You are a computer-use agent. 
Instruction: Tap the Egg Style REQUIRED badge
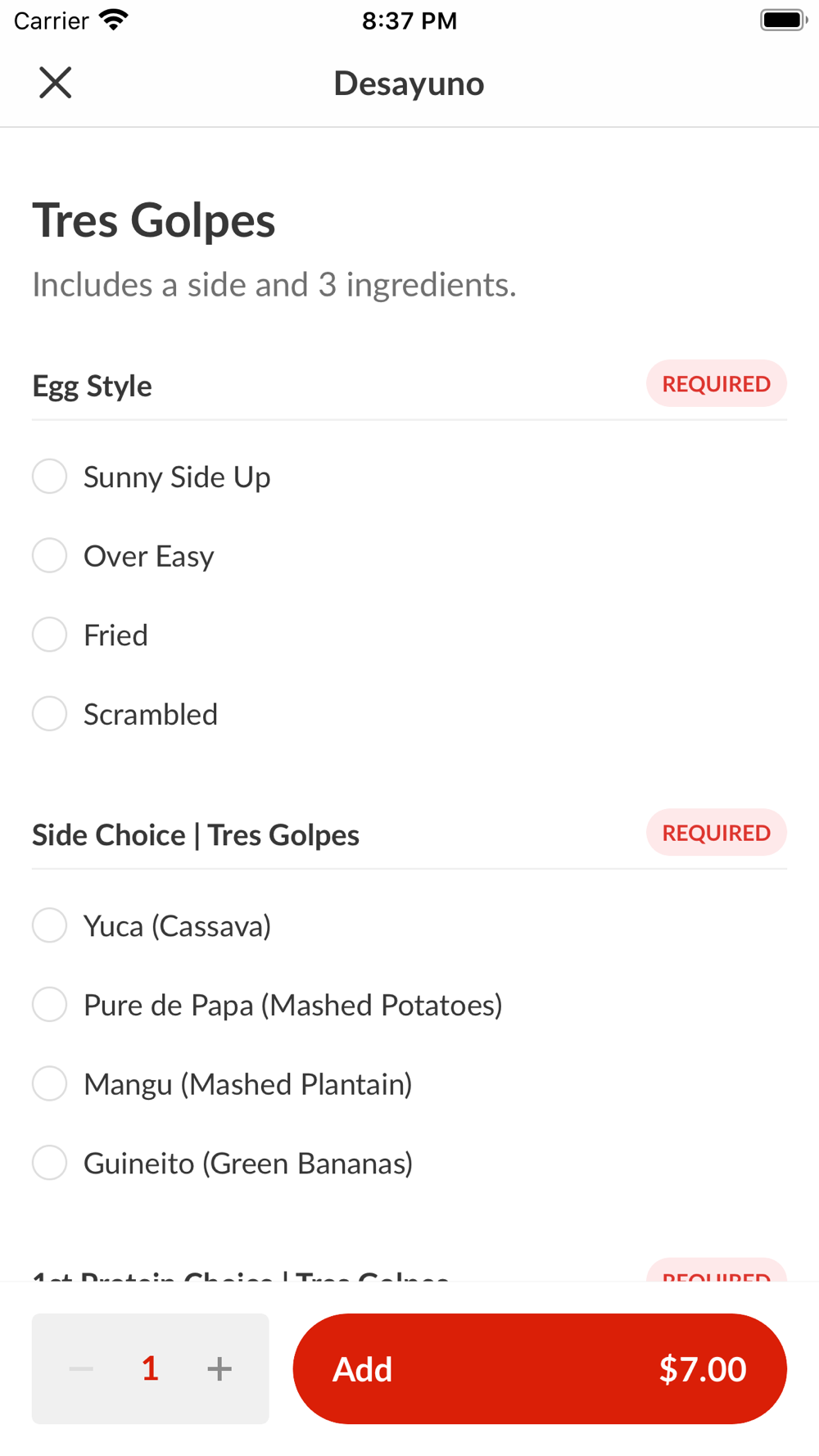(x=717, y=383)
